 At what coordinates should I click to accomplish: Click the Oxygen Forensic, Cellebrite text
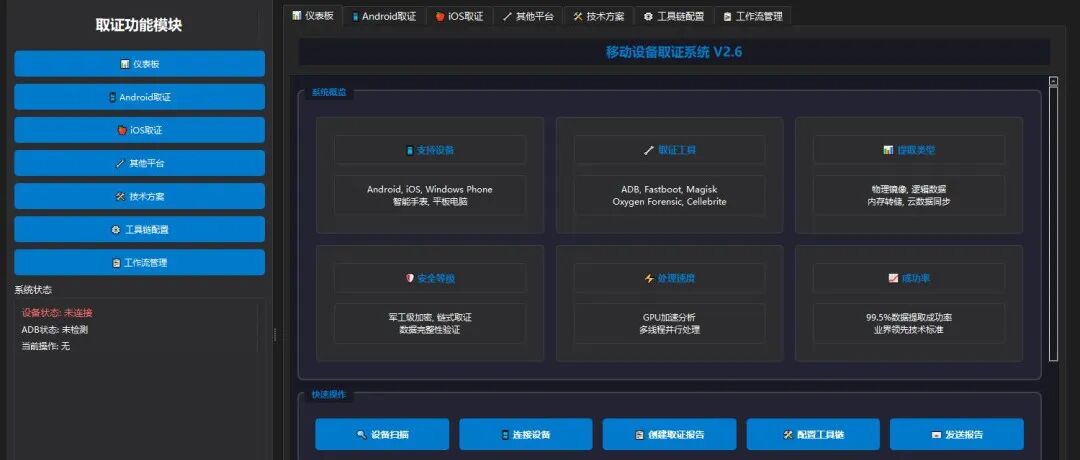pos(669,202)
